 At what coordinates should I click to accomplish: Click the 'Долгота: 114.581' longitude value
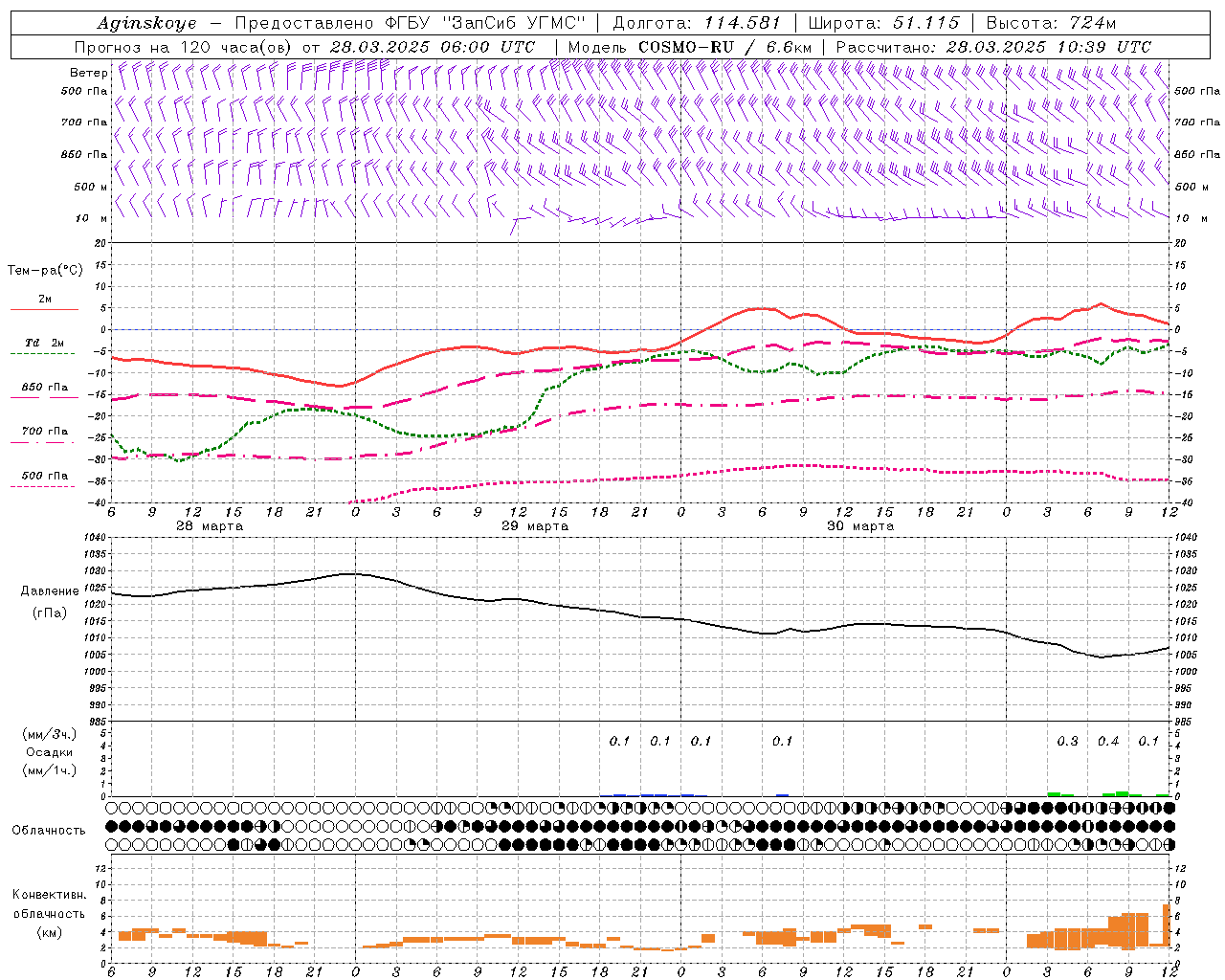(696, 24)
